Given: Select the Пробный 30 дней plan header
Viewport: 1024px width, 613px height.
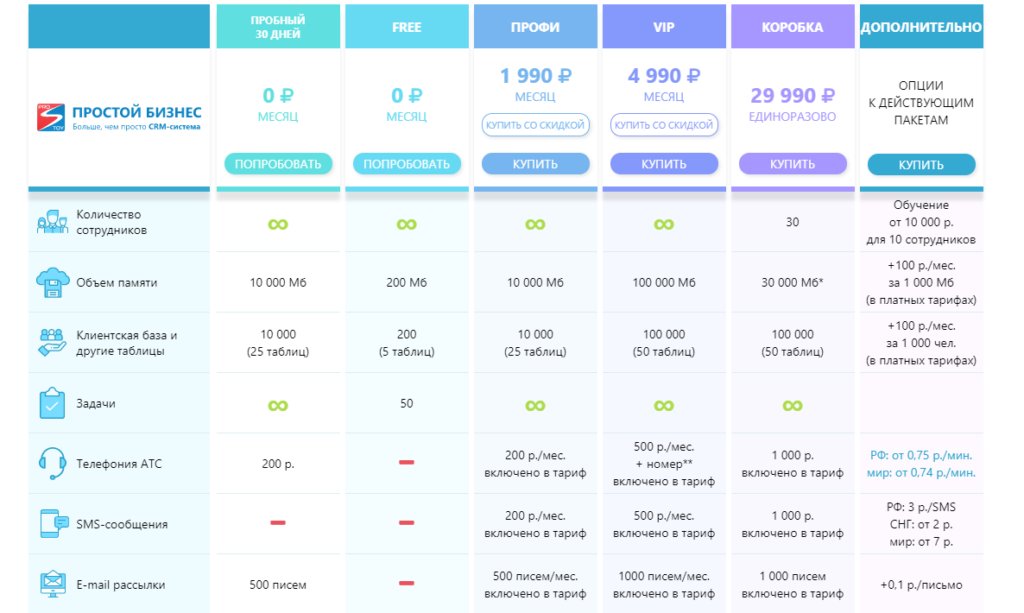Looking at the screenshot, I should 278,27.
